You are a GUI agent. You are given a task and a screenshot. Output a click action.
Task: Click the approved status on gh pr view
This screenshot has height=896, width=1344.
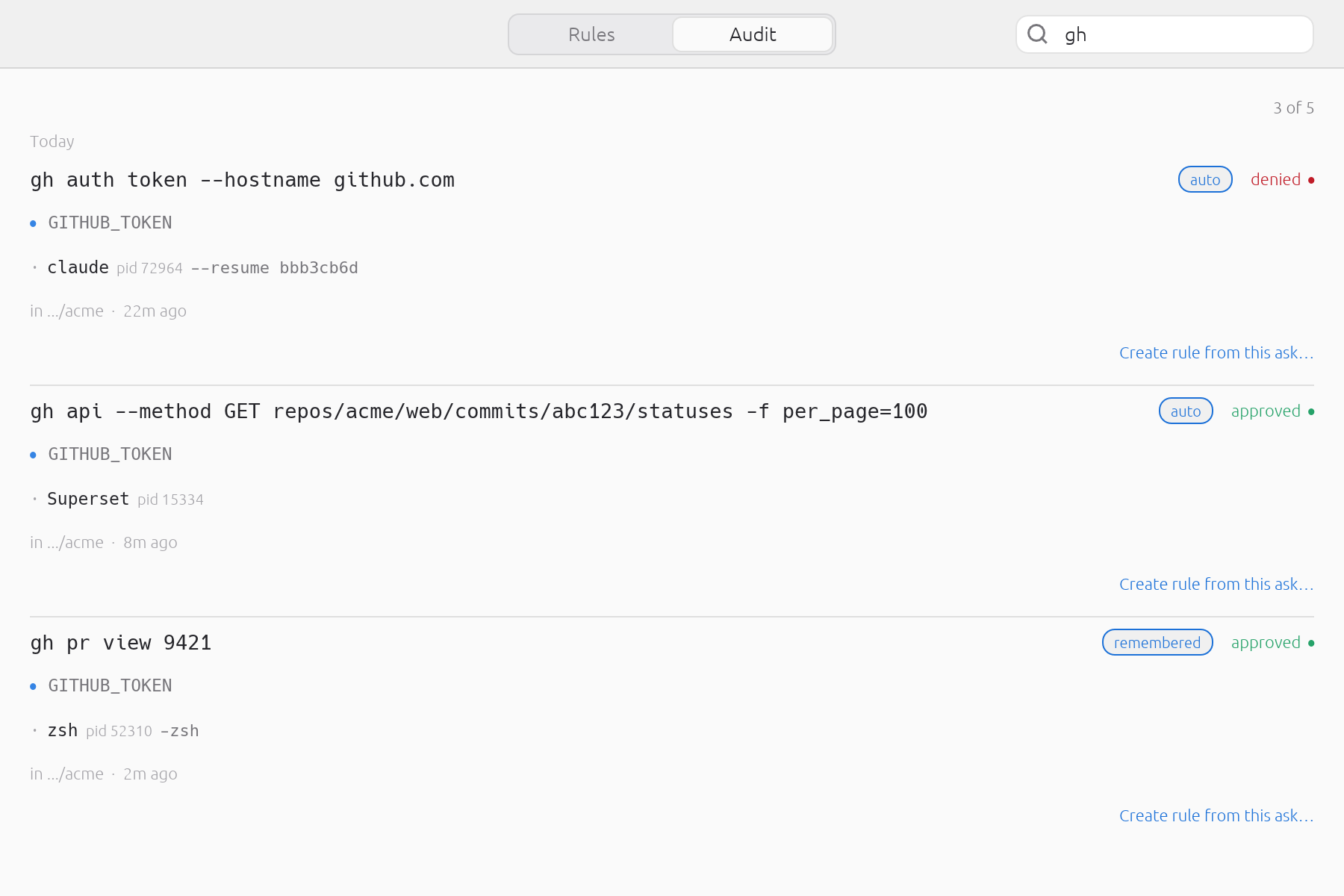click(x=1272, y=642)
